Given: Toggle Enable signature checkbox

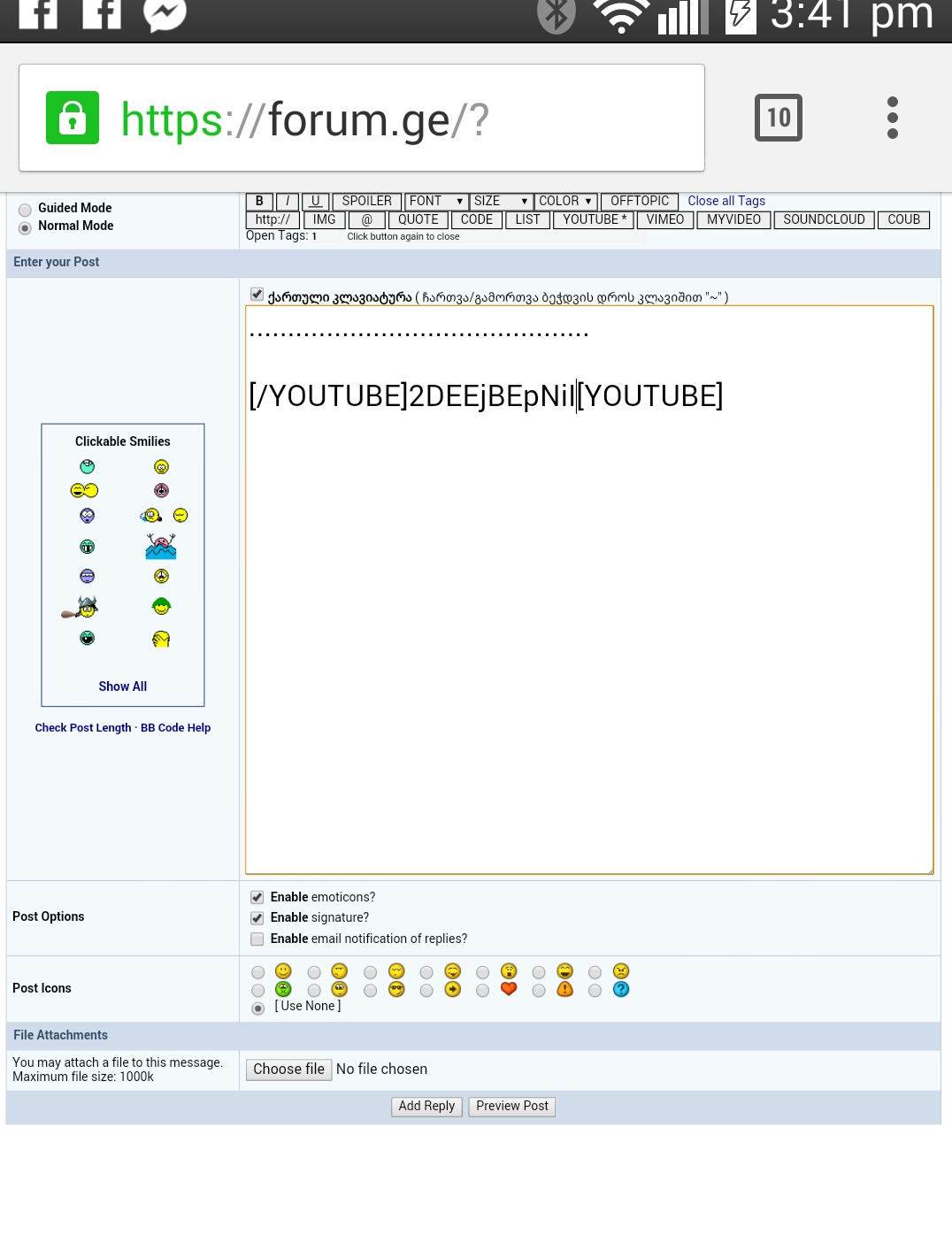Looking at the screenshot, I should [257, 918].
